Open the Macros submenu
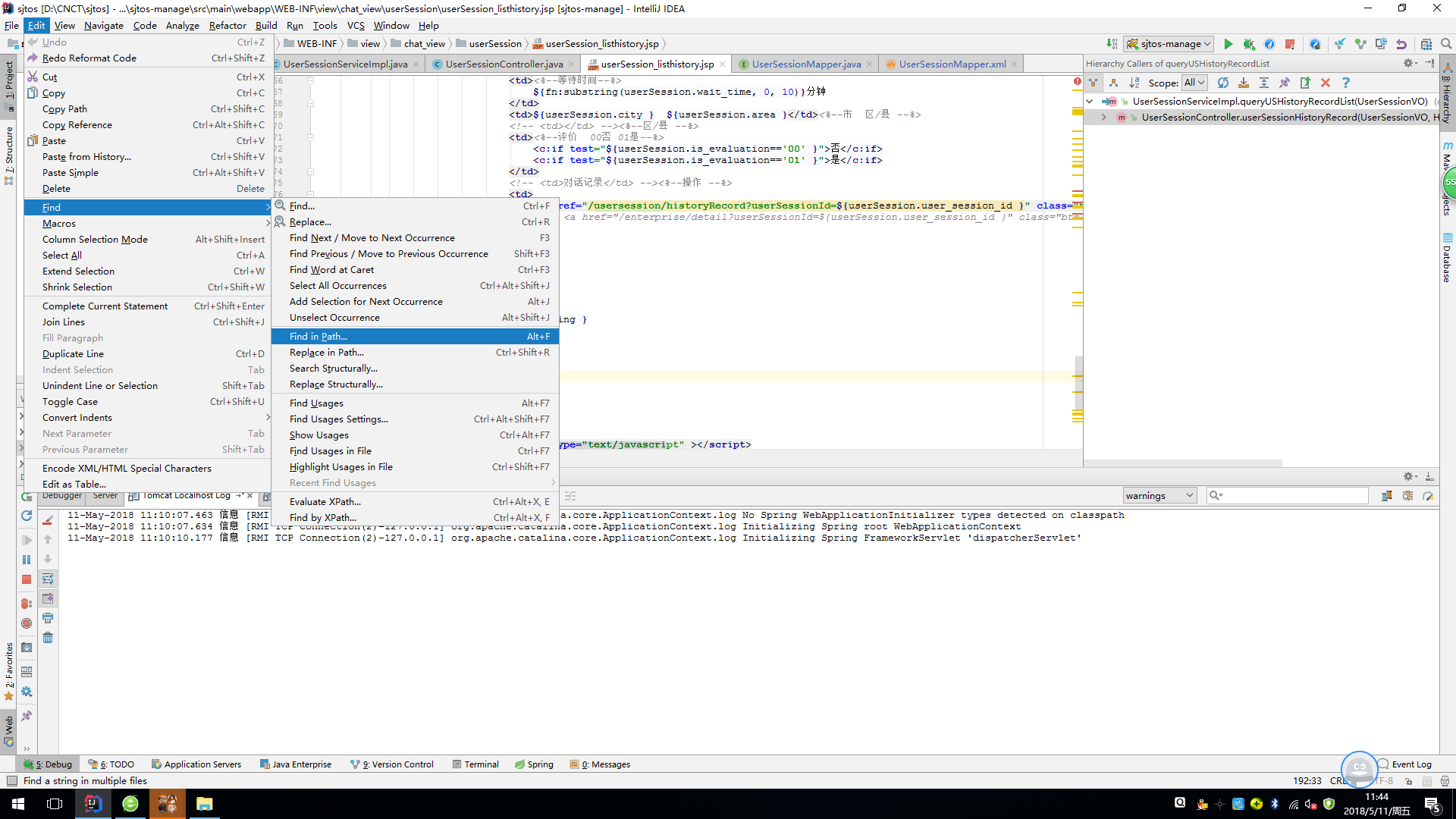Viewport: 1456px width, 819px height. click(147, 224)
